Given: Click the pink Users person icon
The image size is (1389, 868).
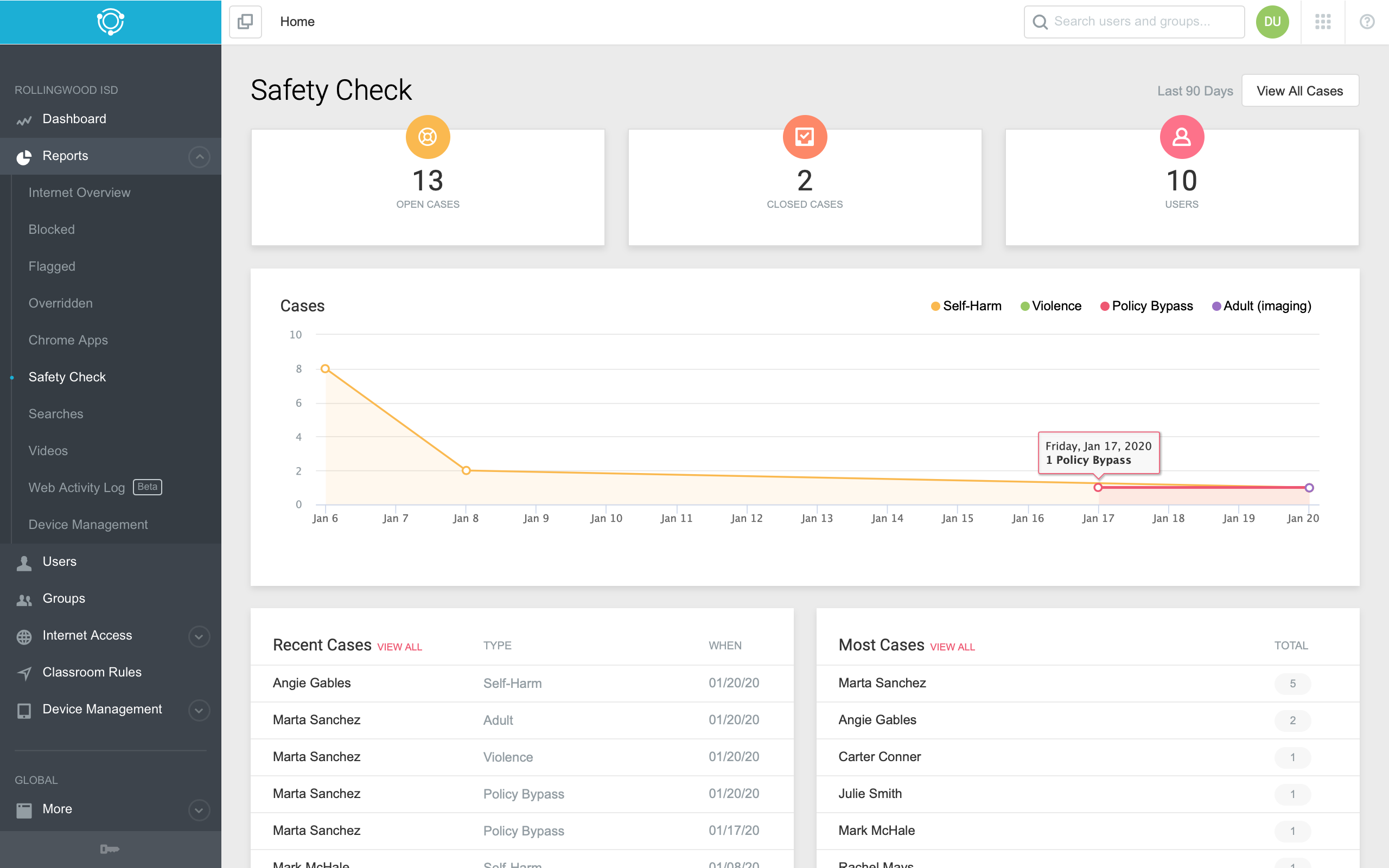Looking at the screenshot, I should (x=1181, y=137).
